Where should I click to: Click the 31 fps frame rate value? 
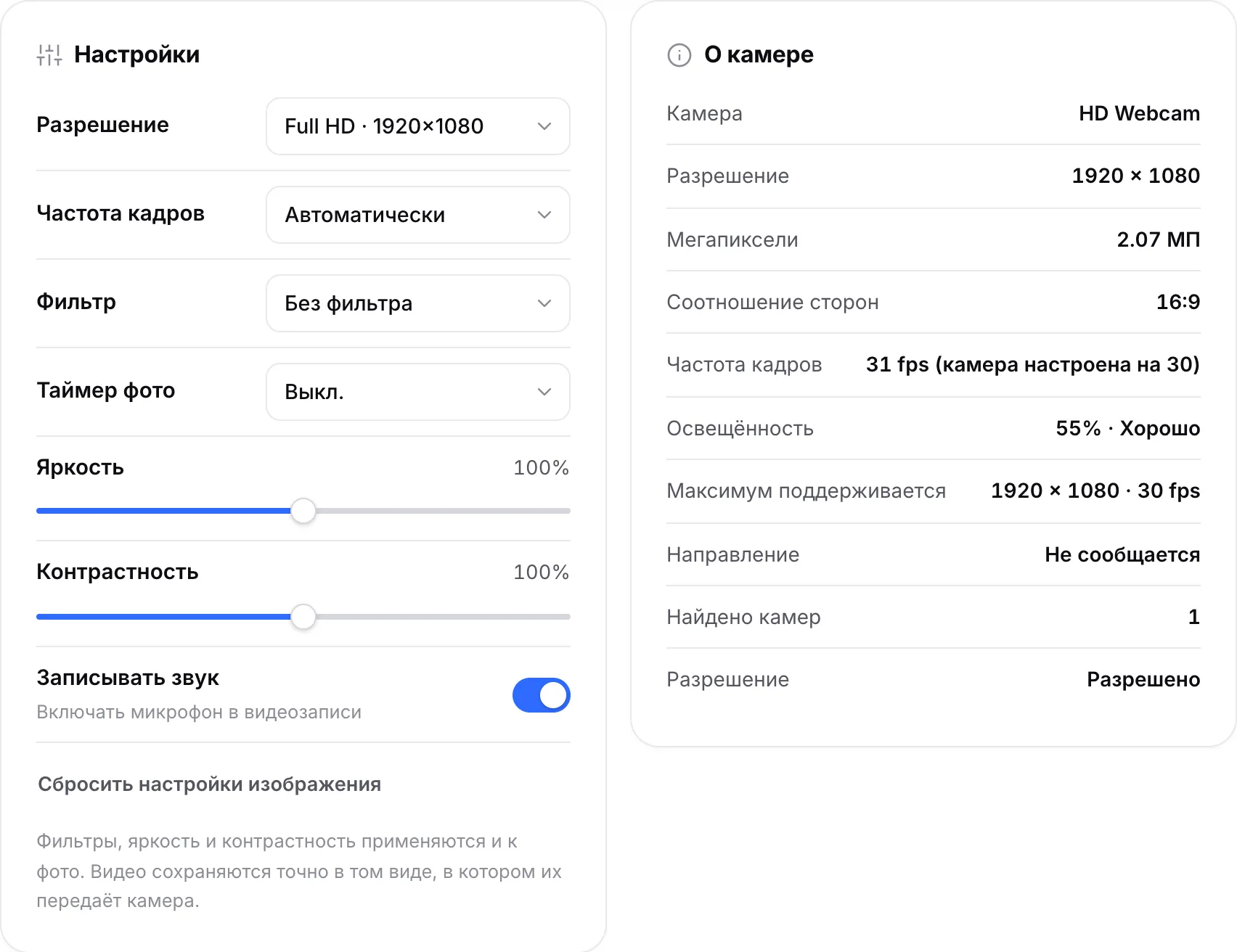click(x=1032, y=364)
